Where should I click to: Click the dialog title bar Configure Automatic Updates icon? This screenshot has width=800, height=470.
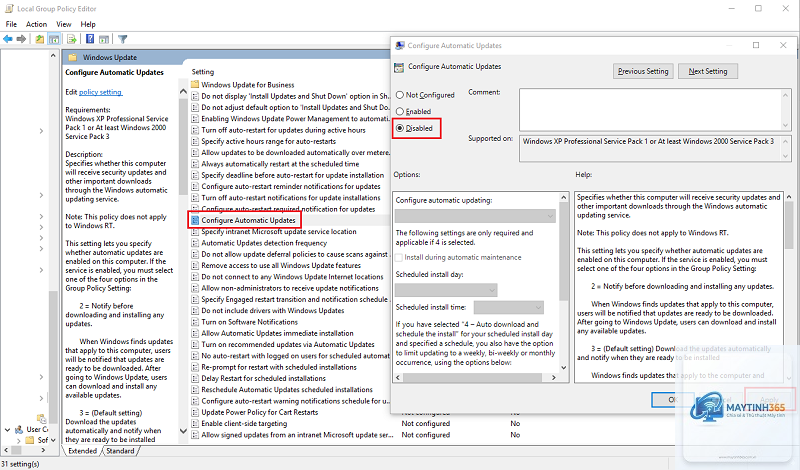click(x=400, y=45)
